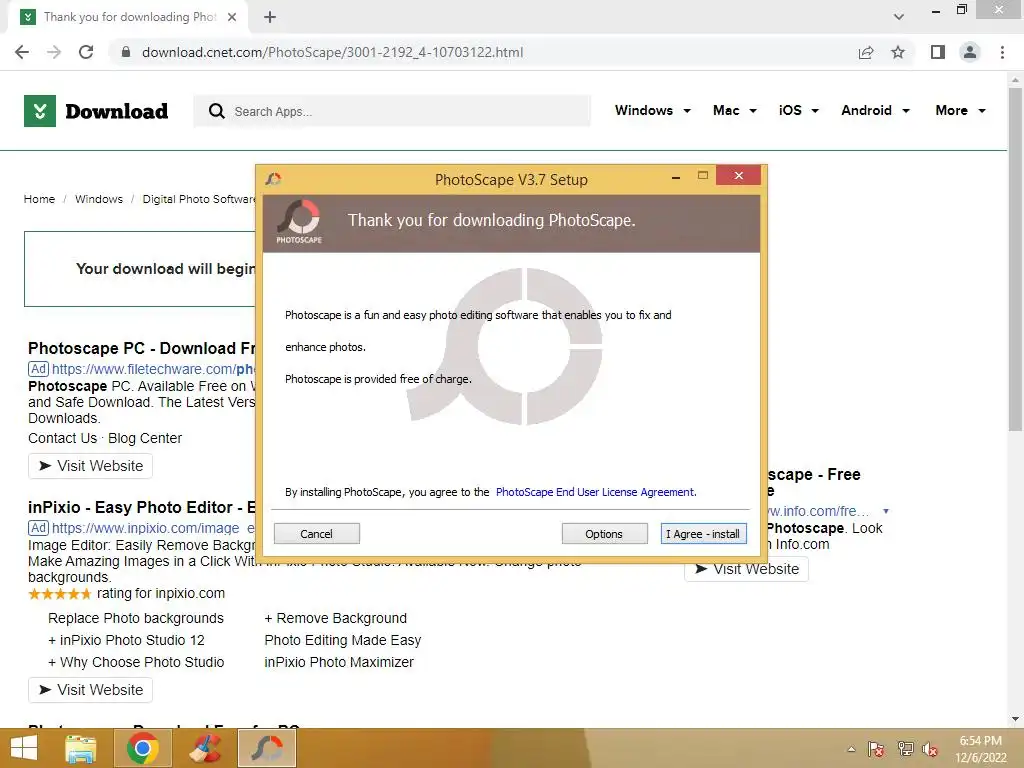
Task: Open Chrome three-dot menu
Action: point(1002,52)
